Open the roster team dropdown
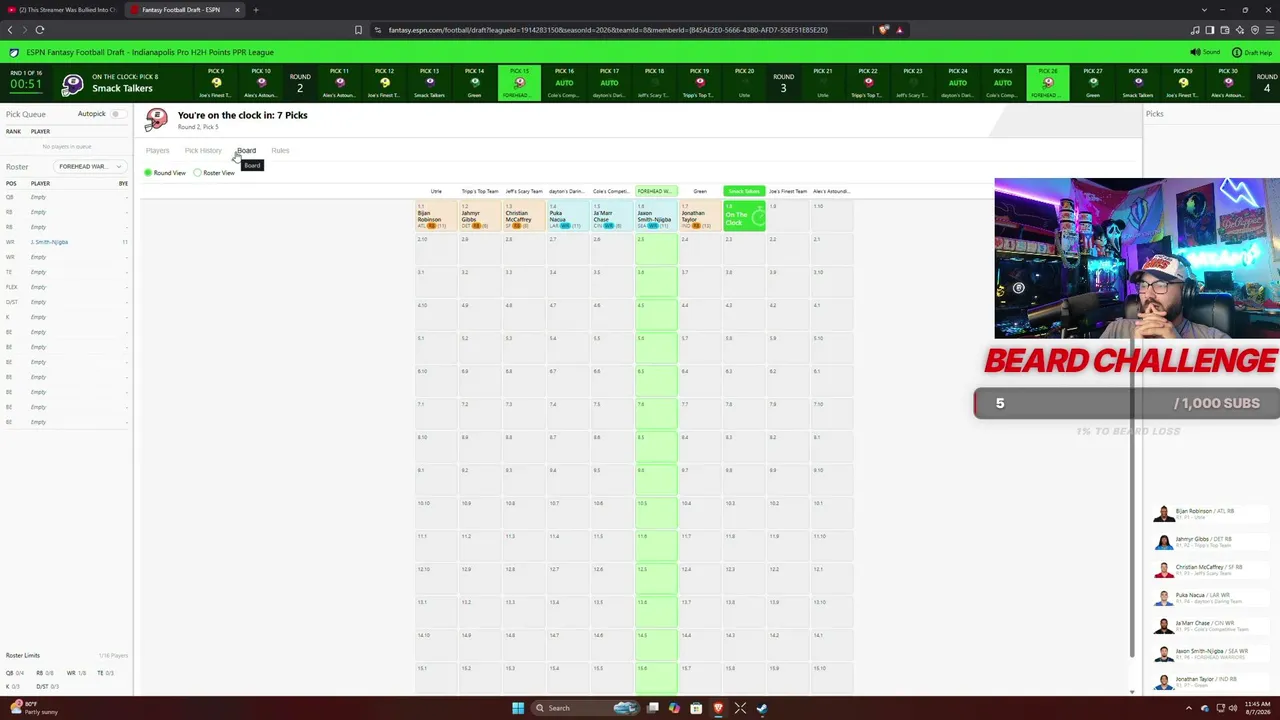The width and height of the screenshot is (1280, 720). tap(88, 166)
